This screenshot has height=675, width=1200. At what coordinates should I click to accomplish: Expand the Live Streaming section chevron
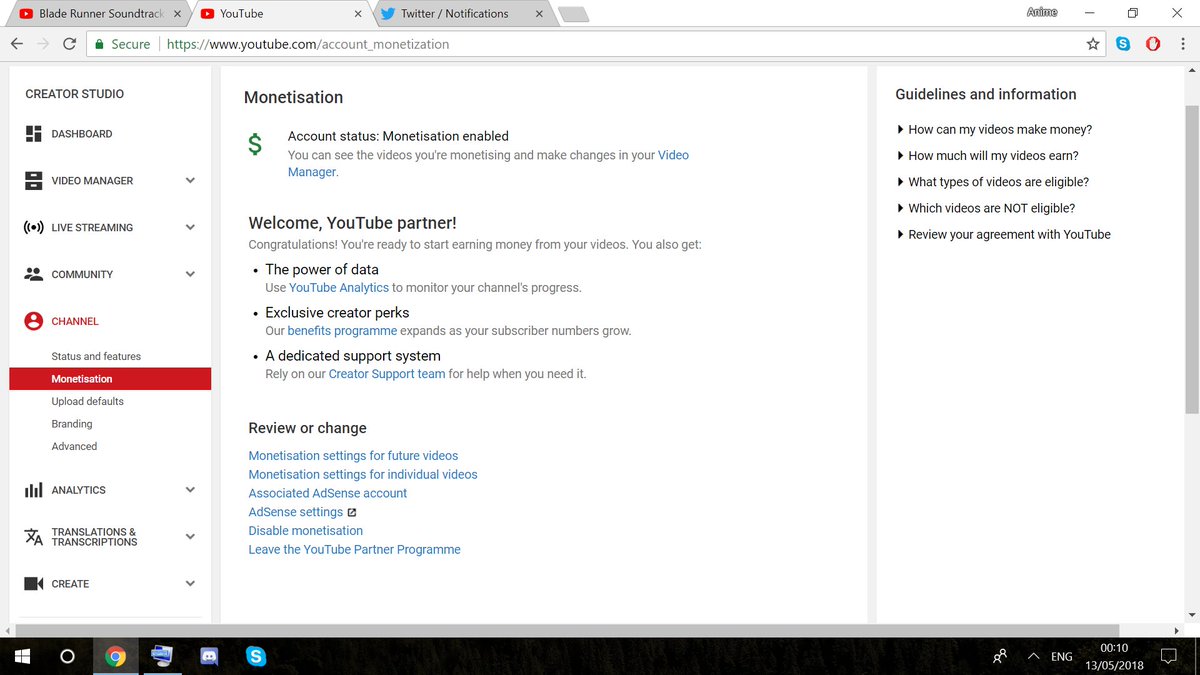190,228
